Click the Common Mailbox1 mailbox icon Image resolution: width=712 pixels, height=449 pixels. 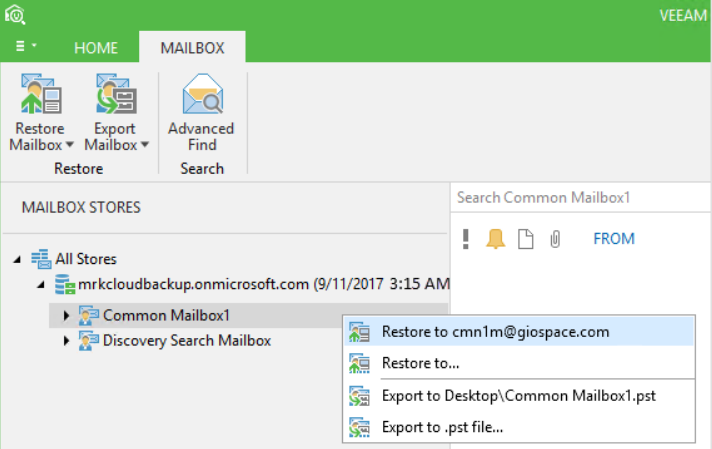[89, 316]
